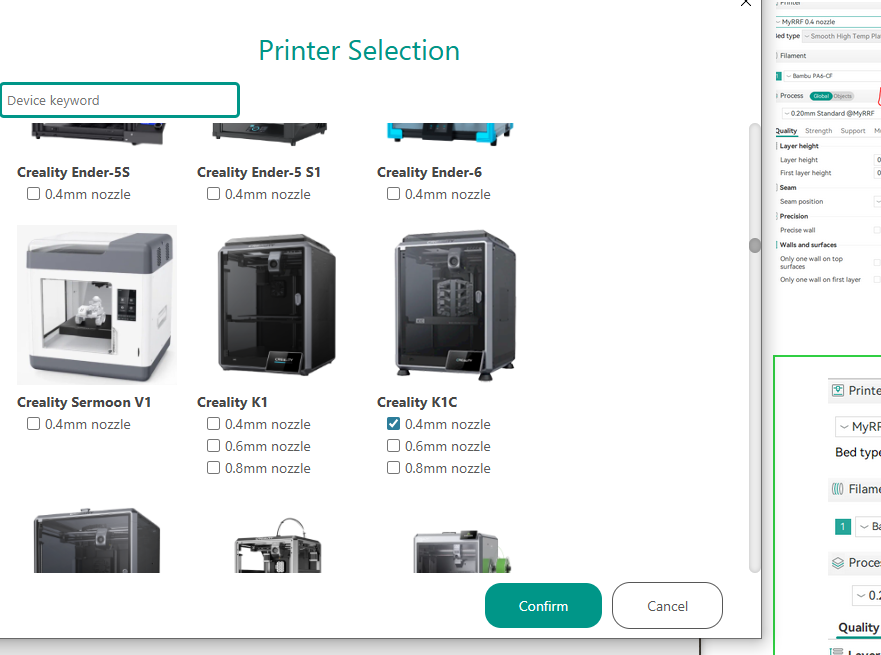
Task: Click the Creality K1C printer thumbnail
Action: [455, 305]
